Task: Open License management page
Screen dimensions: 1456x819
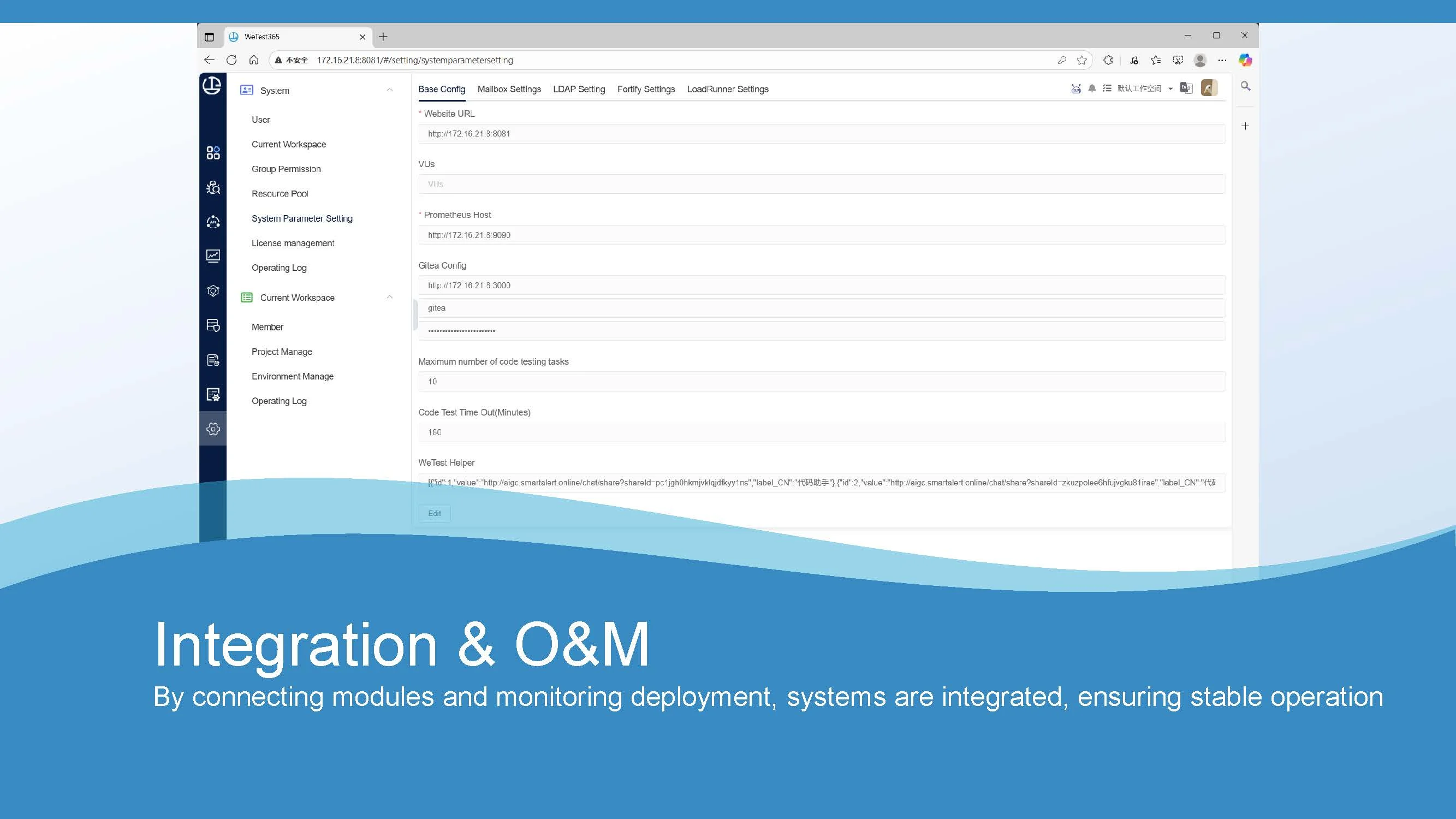Action: click(x=293, y=243)
